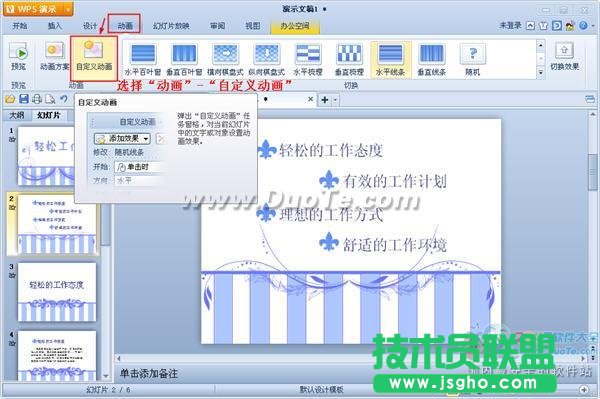Expand the transition gallery with bottom arrow
Image resolution: width=600 pixels, height=399 pixels.
(x=540, y=72)
